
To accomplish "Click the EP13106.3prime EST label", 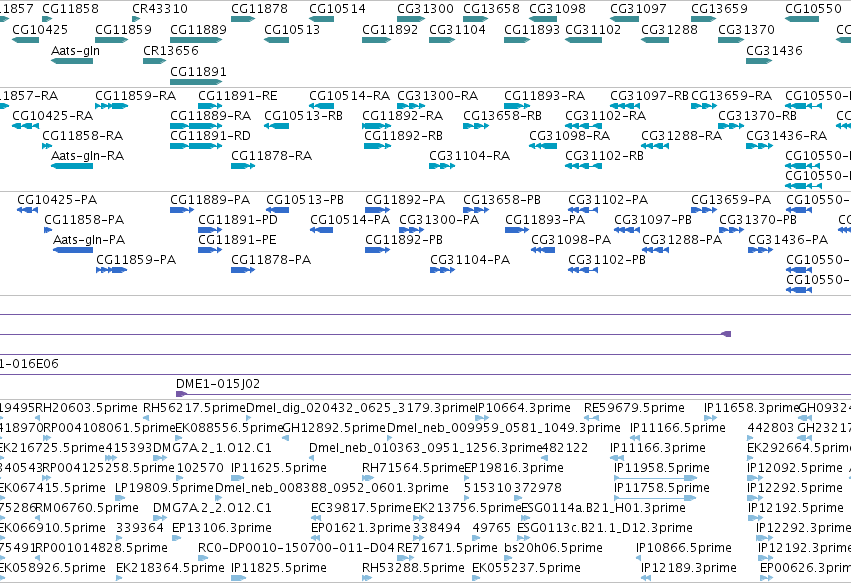I will [221, 528].
